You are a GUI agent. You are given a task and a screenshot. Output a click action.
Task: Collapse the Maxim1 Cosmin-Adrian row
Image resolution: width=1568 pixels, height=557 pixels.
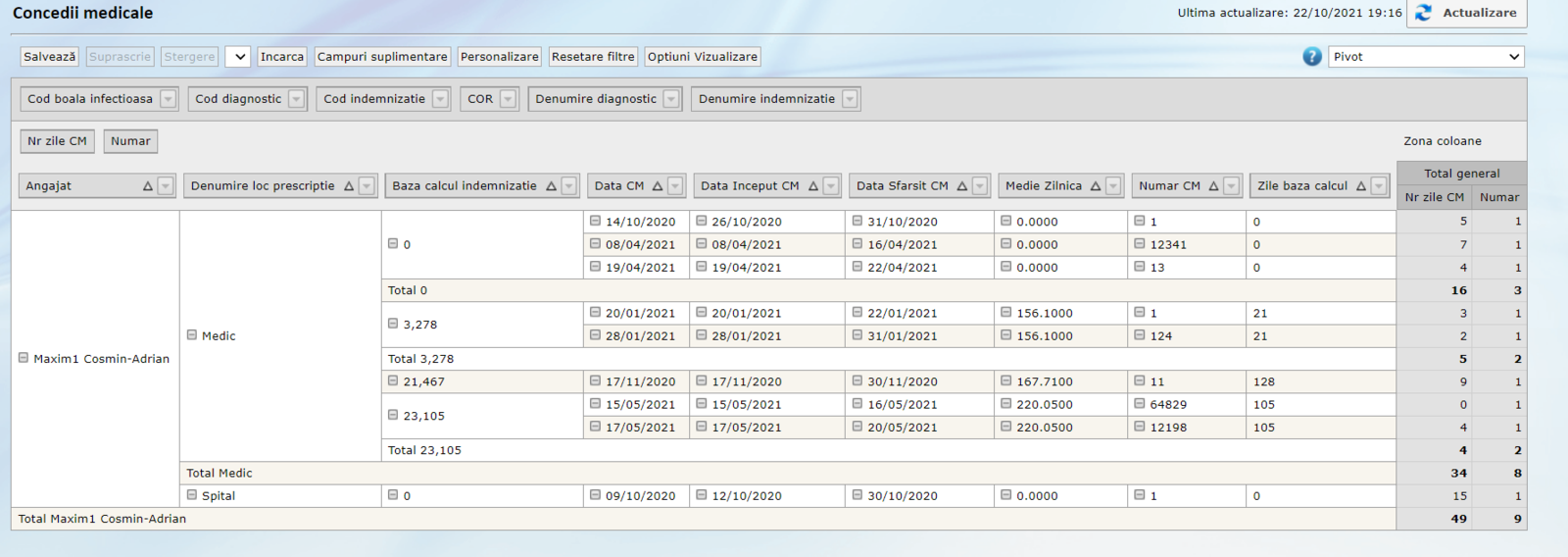[24, 358]
